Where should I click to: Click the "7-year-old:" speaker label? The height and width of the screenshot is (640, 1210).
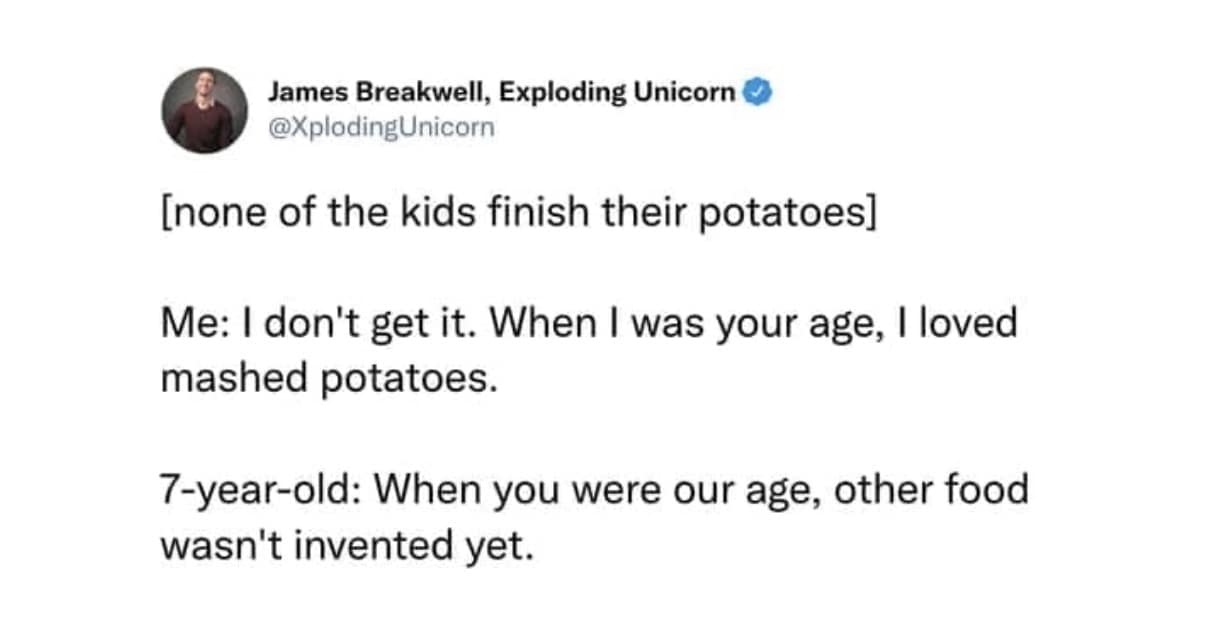pos(260,489)
